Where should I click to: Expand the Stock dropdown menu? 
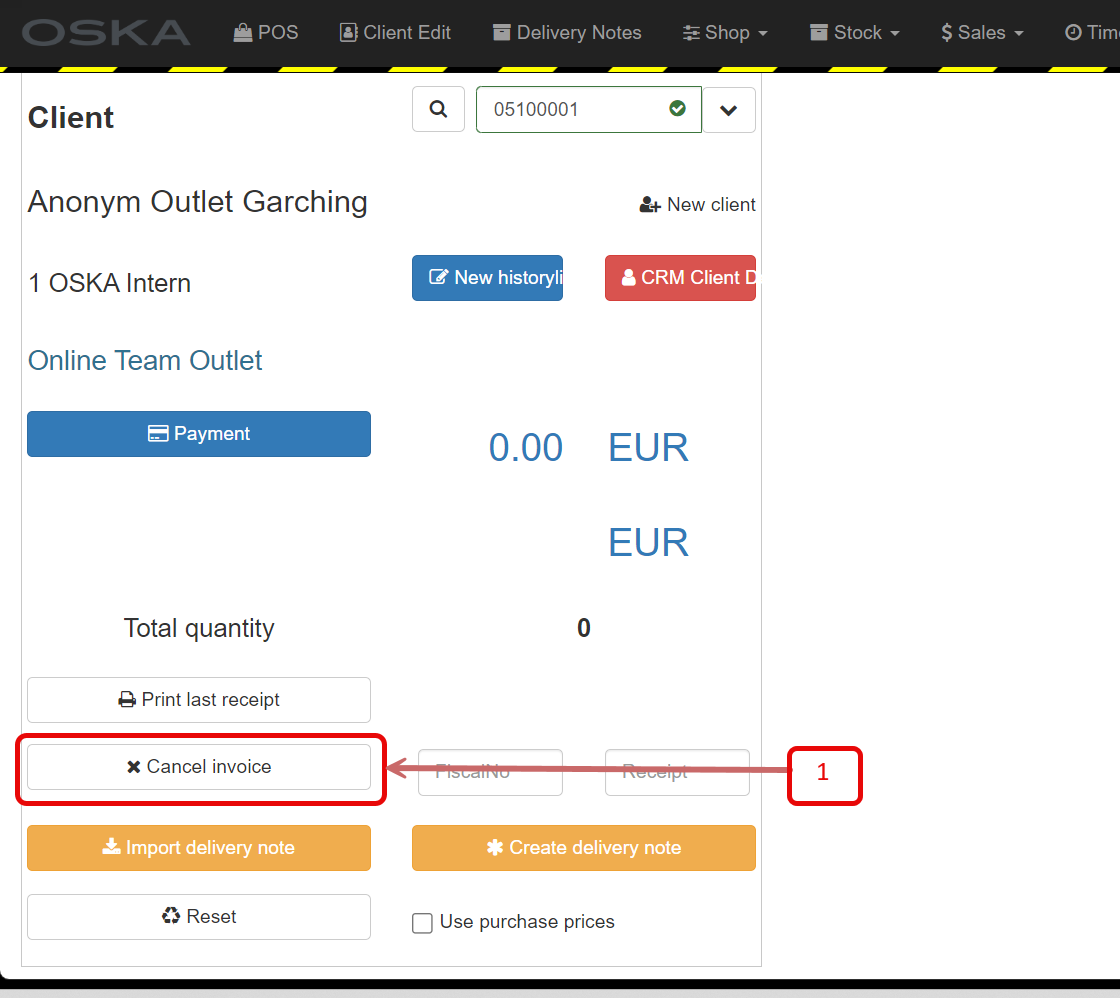pyautogui.click(x=854, y=33)
